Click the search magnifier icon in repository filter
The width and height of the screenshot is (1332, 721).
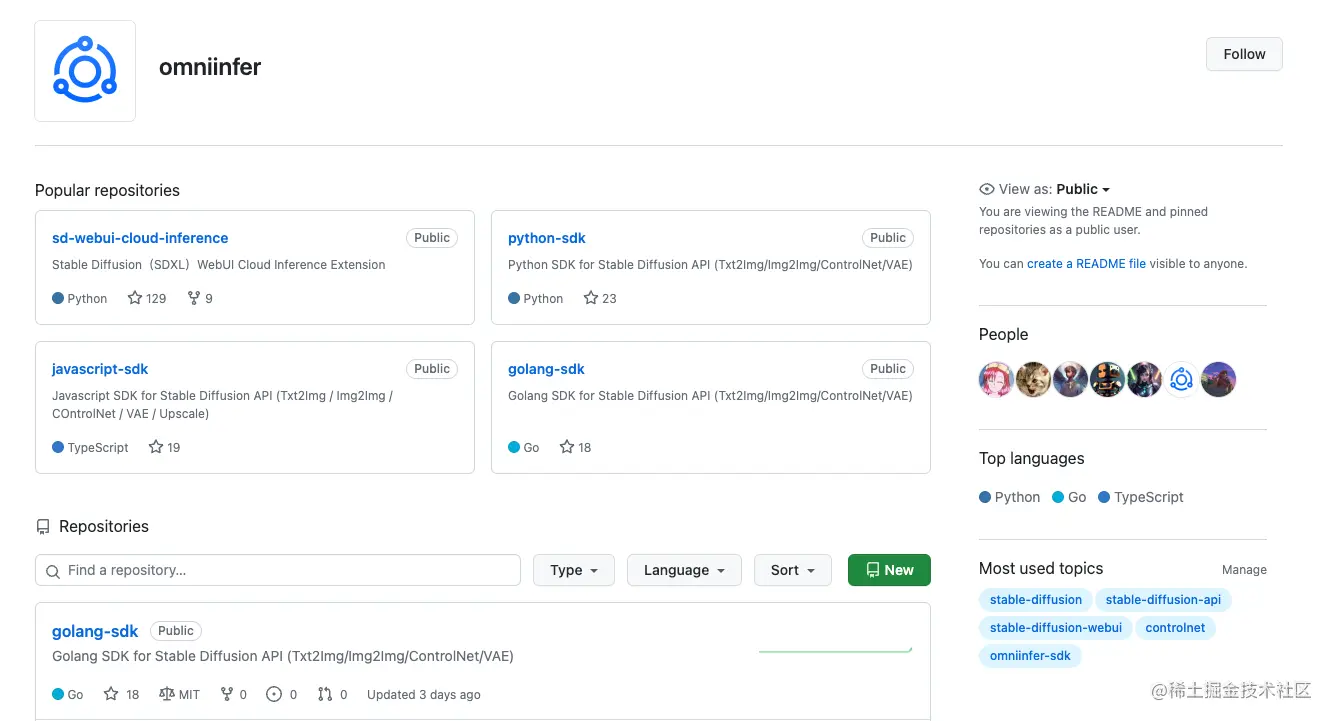53,571
